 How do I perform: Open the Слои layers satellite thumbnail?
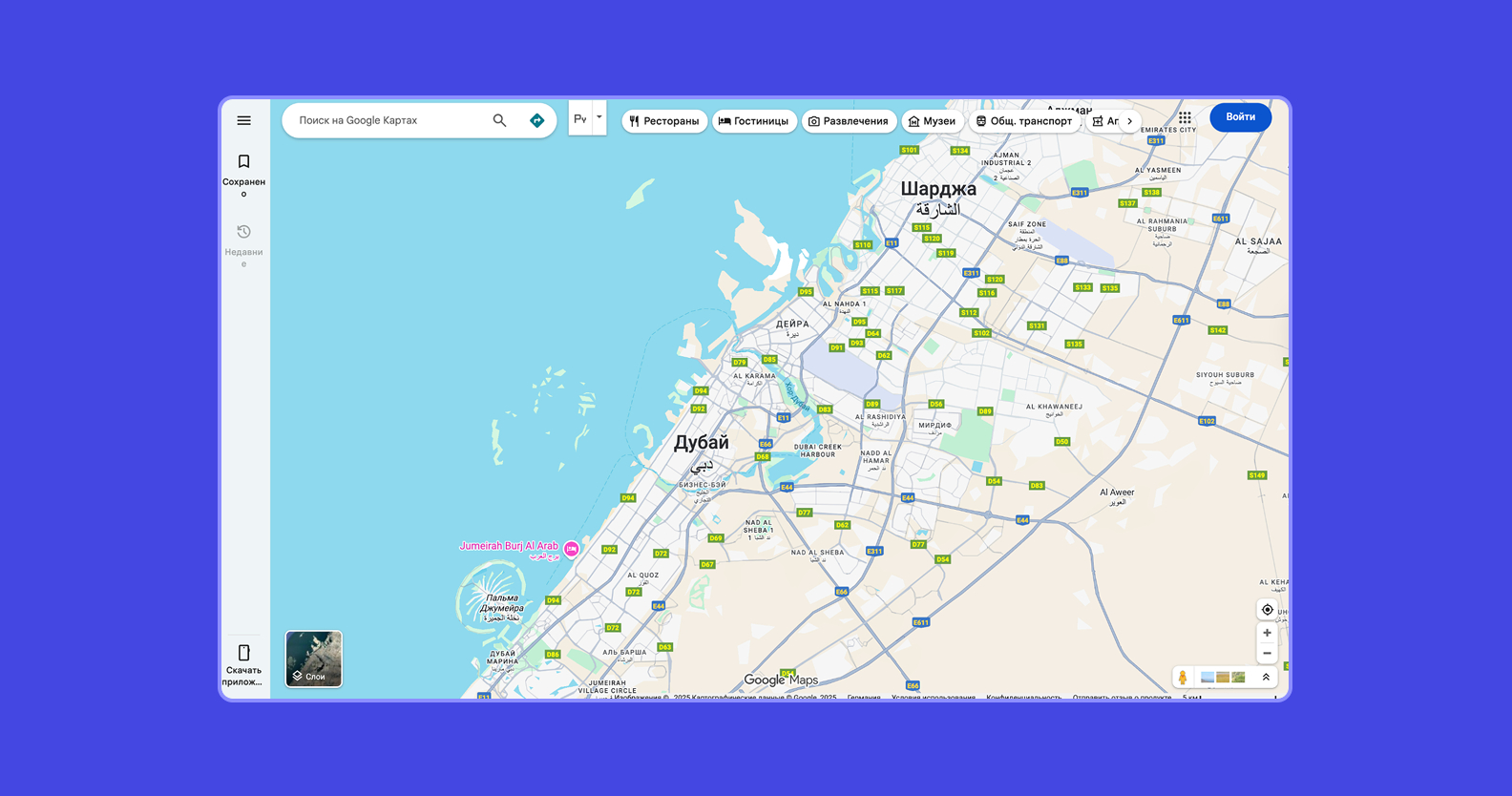[x=314, y=659]
